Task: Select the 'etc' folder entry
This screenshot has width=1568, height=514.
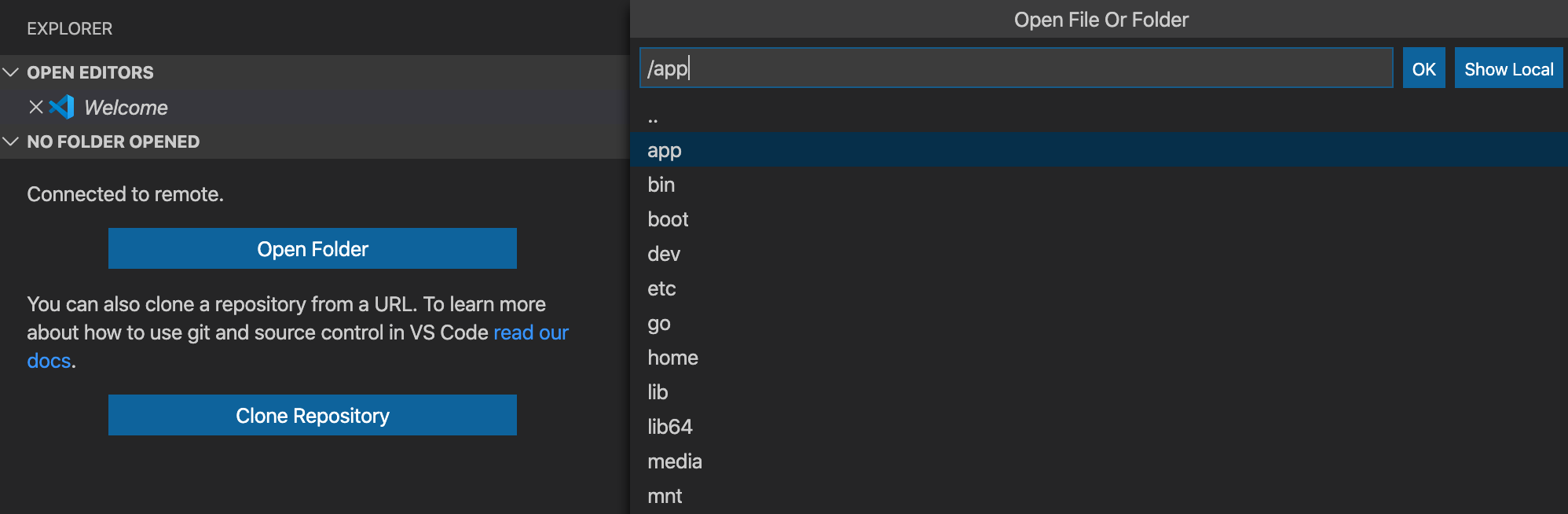Action: point(1099,288)
